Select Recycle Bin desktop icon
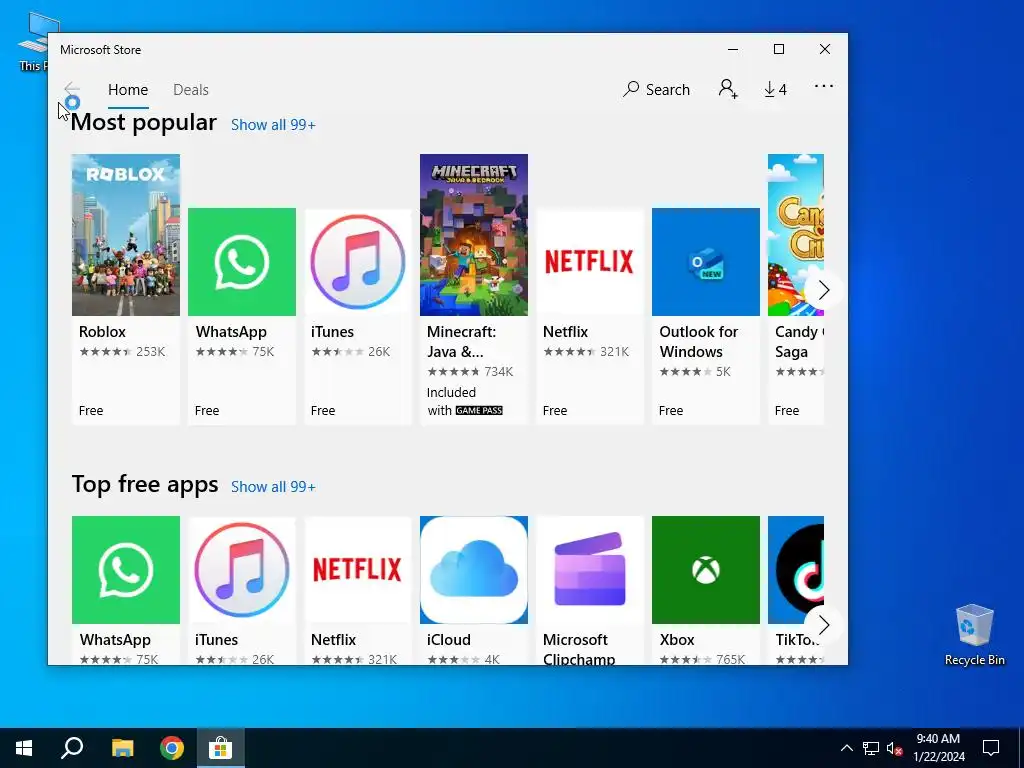Viewport: 1024px width, 768px height. (x=974, y=635)
